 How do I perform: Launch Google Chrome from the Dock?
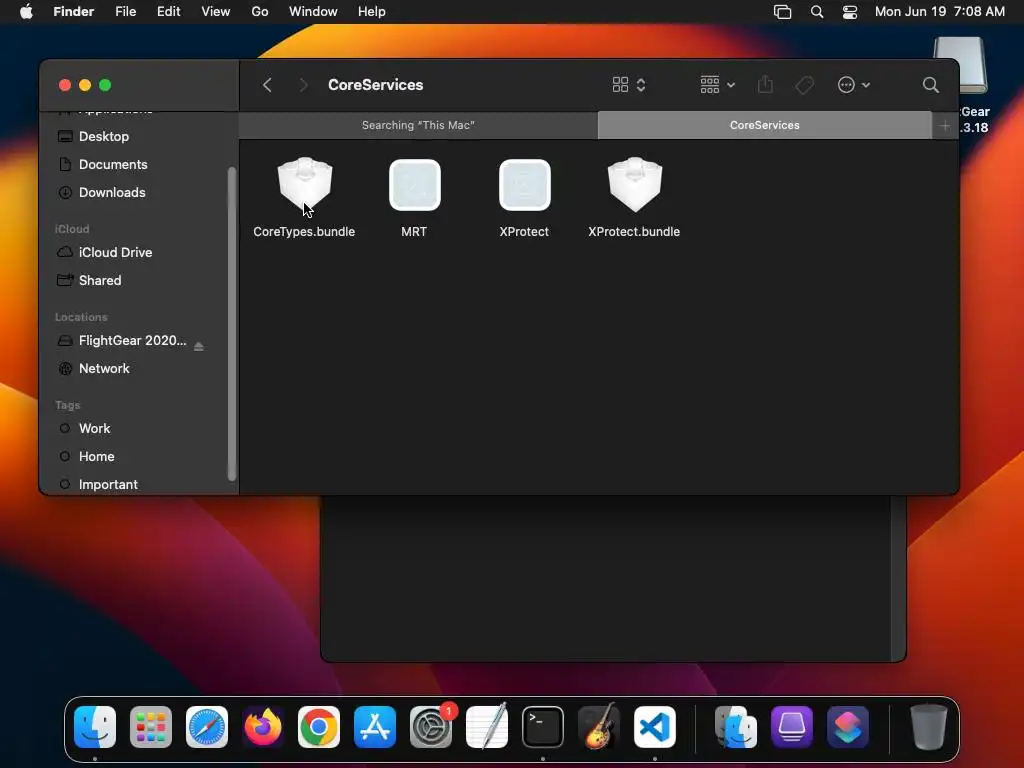[319, 727]
